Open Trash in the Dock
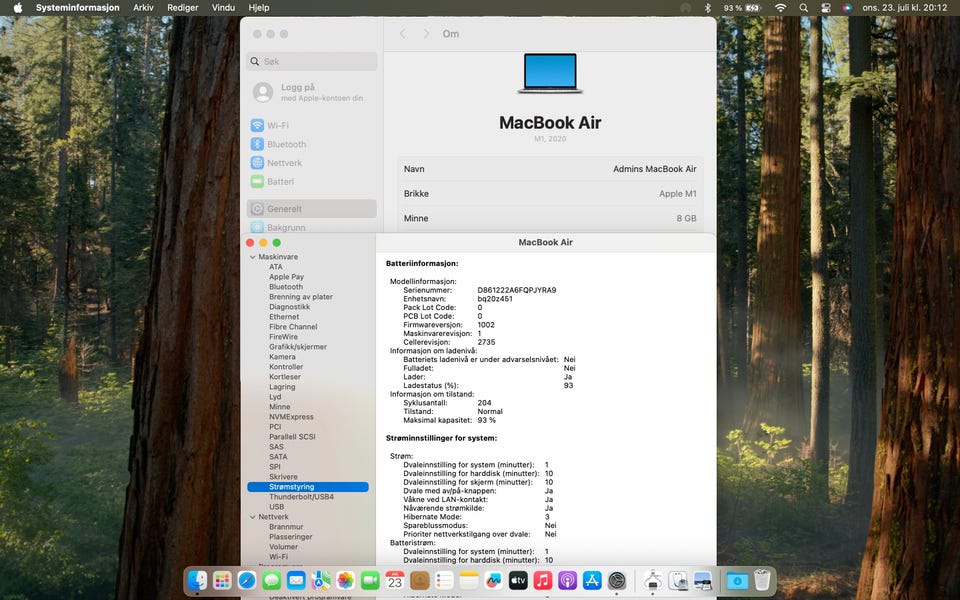Image resolution: width=960 pixels, height=600 pixels. pyautogui.click(x=762, y=580)
